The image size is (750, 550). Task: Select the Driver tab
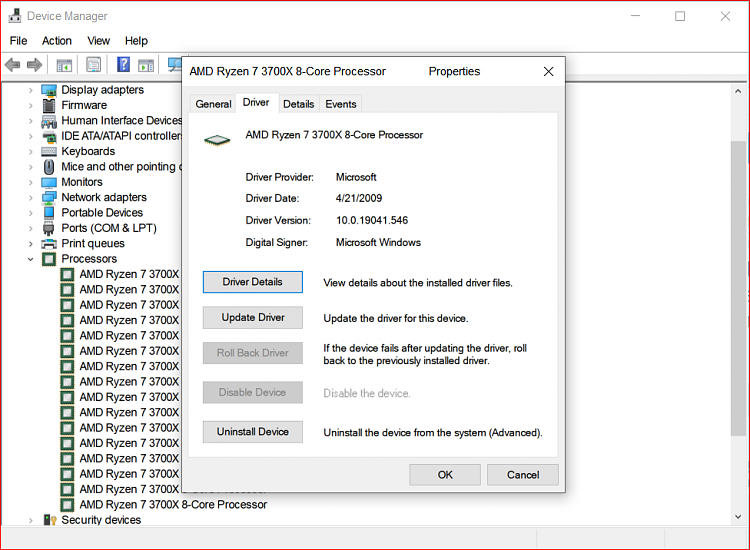click(x=256, y=102)
